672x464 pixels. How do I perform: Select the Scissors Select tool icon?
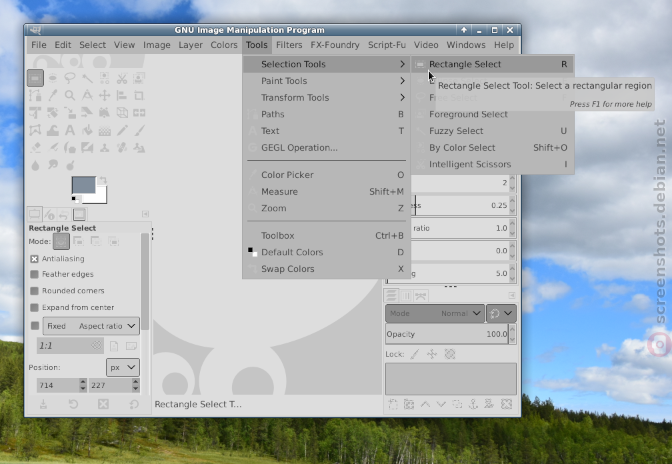[122, 78]
